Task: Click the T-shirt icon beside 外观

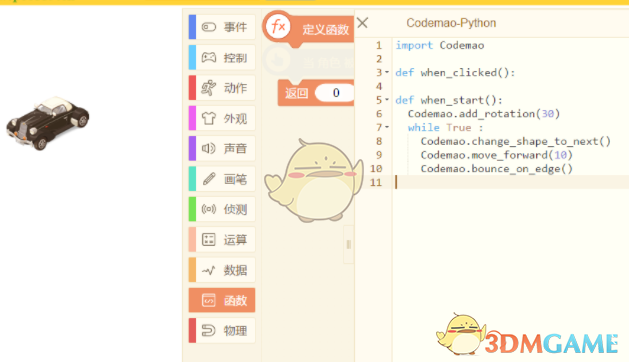Action: (x=209, y=118)
